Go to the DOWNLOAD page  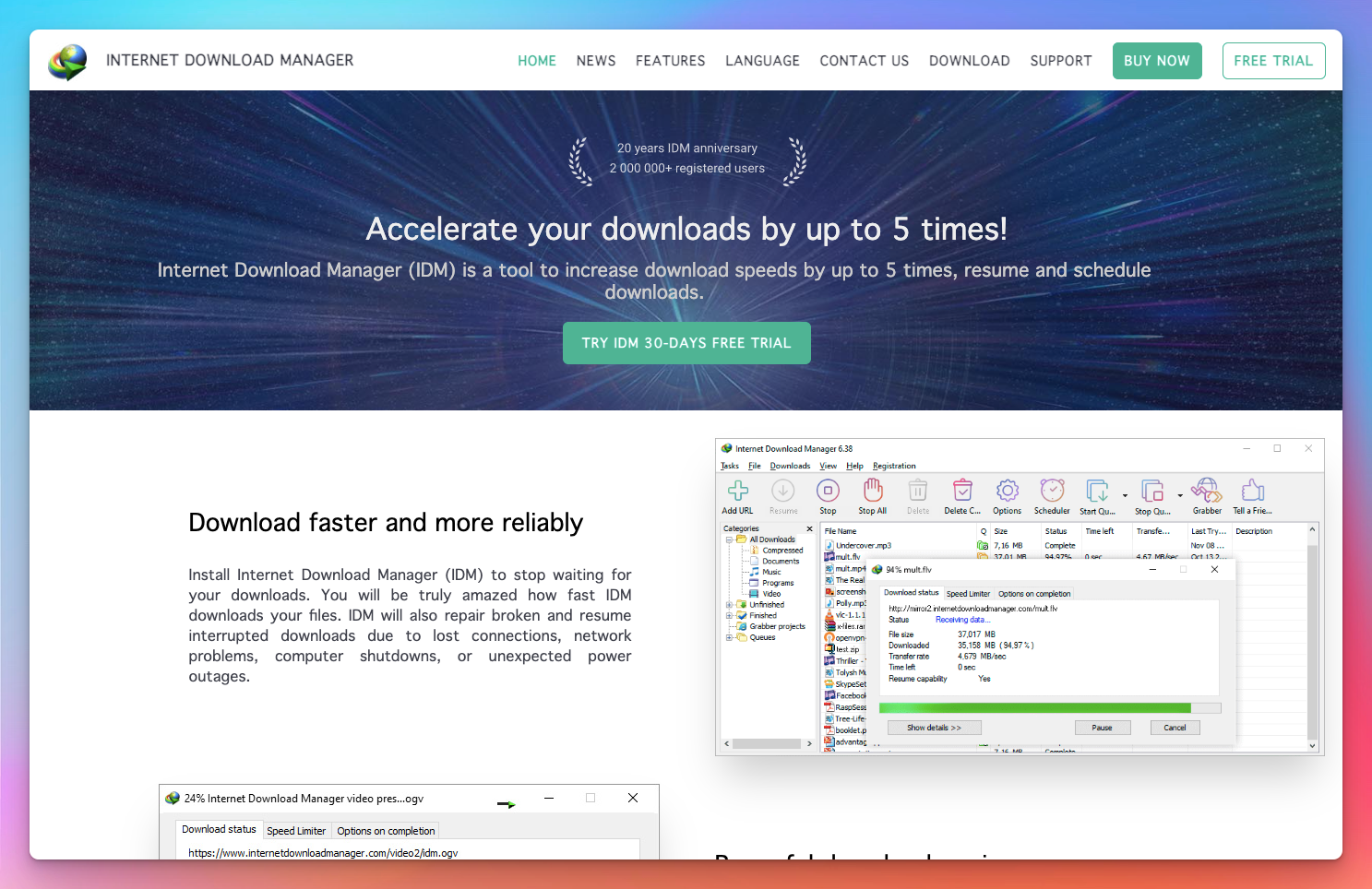(970, 61)
